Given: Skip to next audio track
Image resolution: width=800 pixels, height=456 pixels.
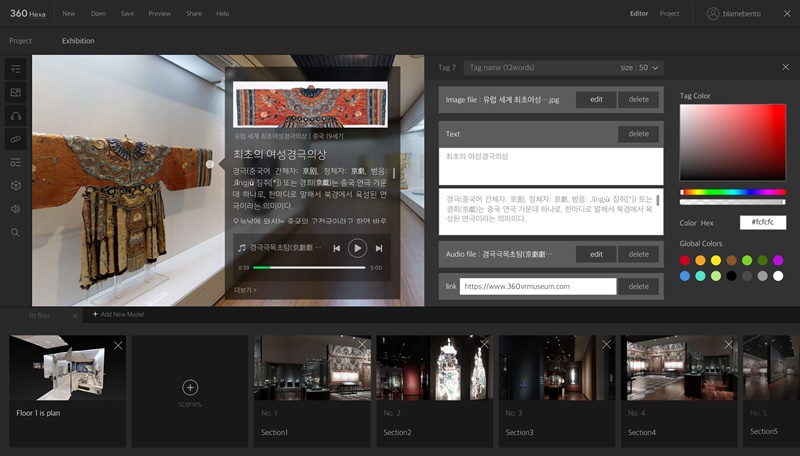Looking at the screenshot, I should pos(378,248).
